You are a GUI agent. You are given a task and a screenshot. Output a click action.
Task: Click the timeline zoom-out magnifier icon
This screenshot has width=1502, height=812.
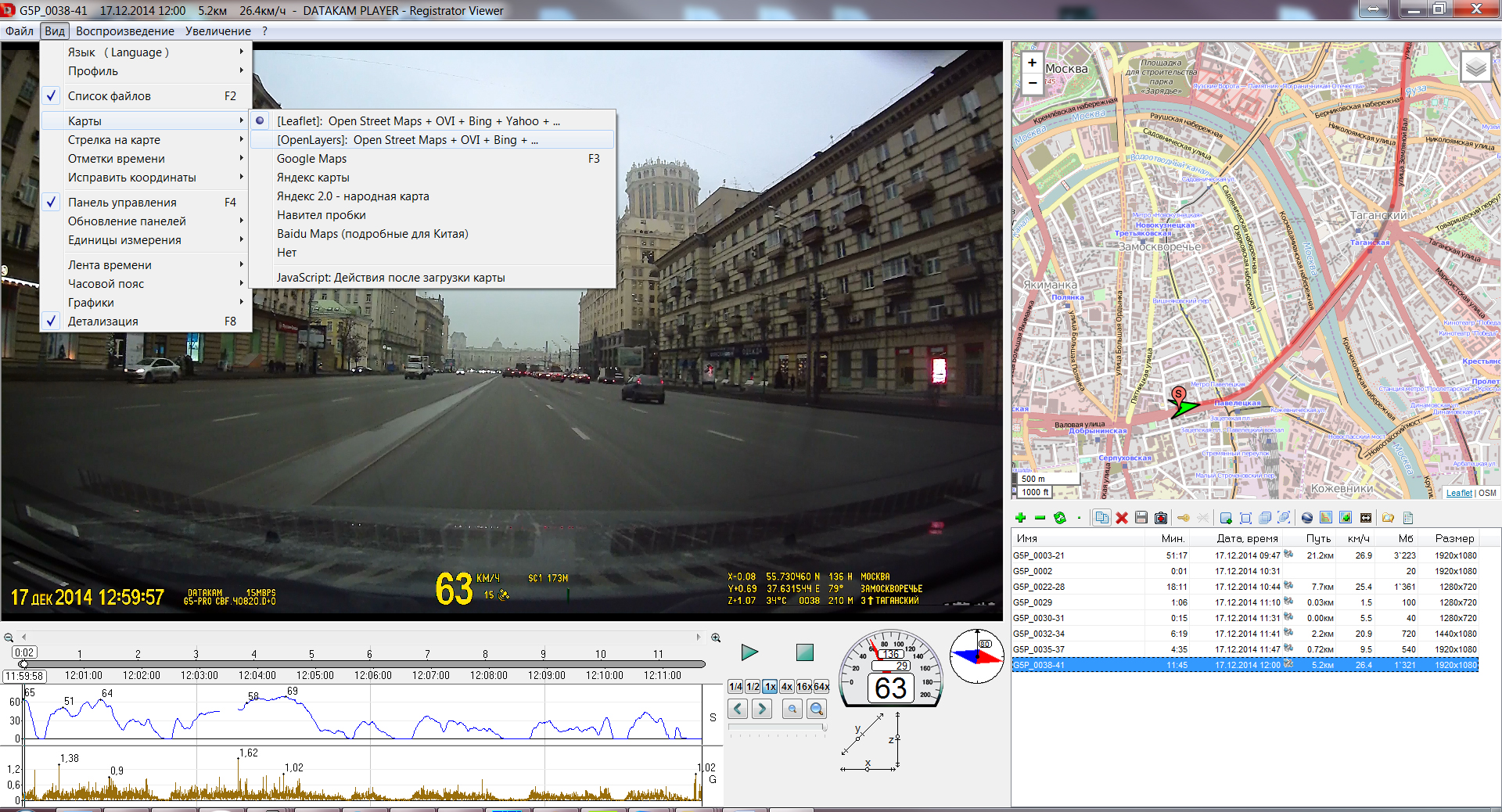9,638
